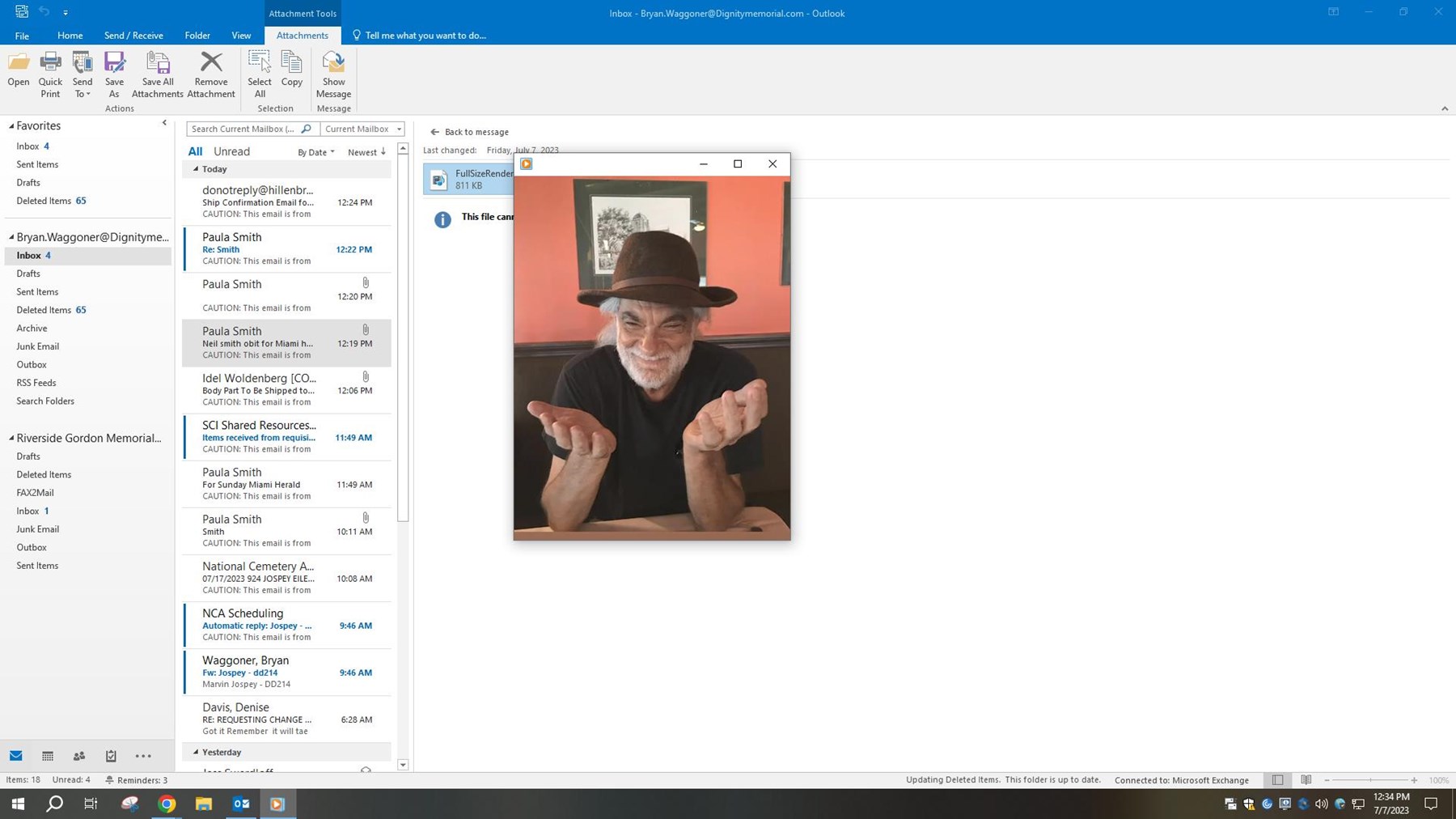Switch to Unread messages filter
This screenshot has width=1456, height=819.
(x=231, y=151)
